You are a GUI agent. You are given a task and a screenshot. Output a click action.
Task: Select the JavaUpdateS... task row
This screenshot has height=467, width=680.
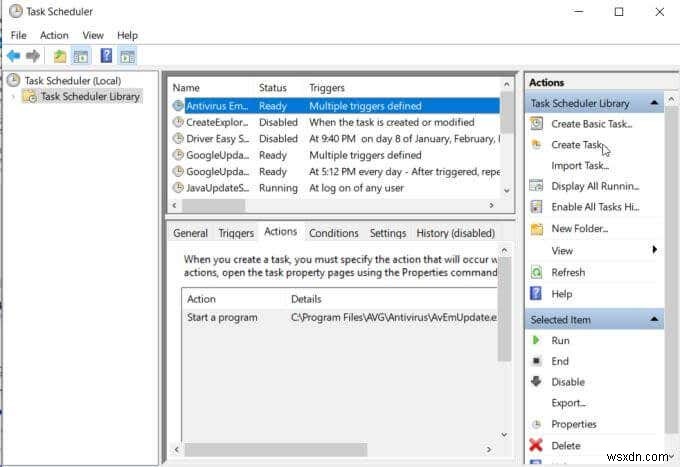(x=336, y=188)
